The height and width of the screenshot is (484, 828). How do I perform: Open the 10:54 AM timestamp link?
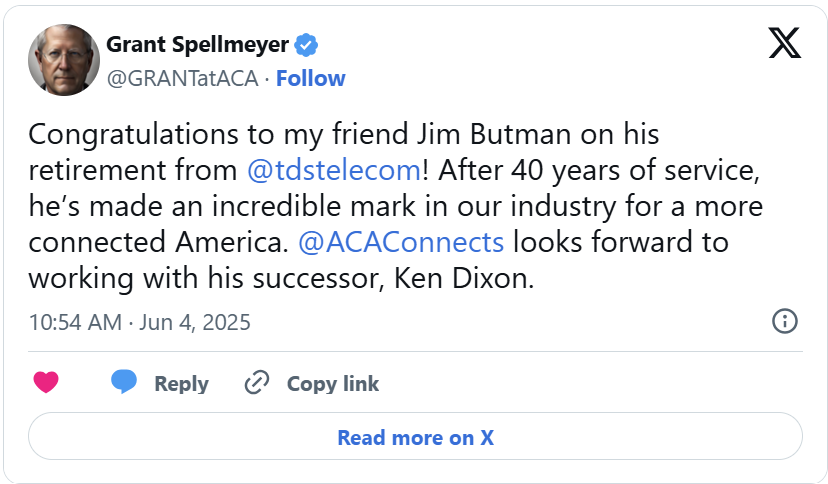click(x=75, y=322)
